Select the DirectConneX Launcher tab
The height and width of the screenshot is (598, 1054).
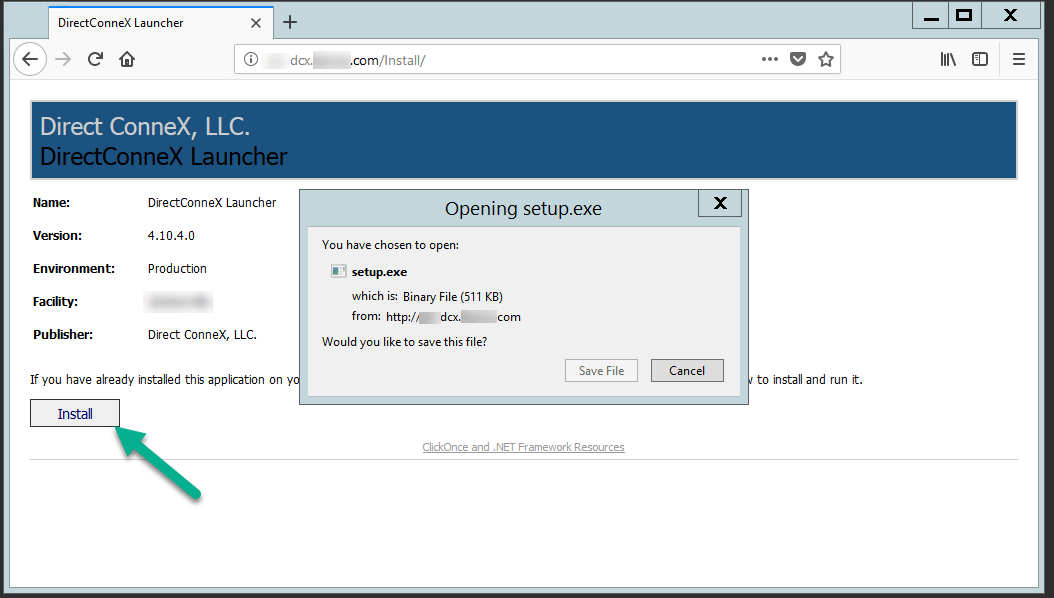[161, 22]
